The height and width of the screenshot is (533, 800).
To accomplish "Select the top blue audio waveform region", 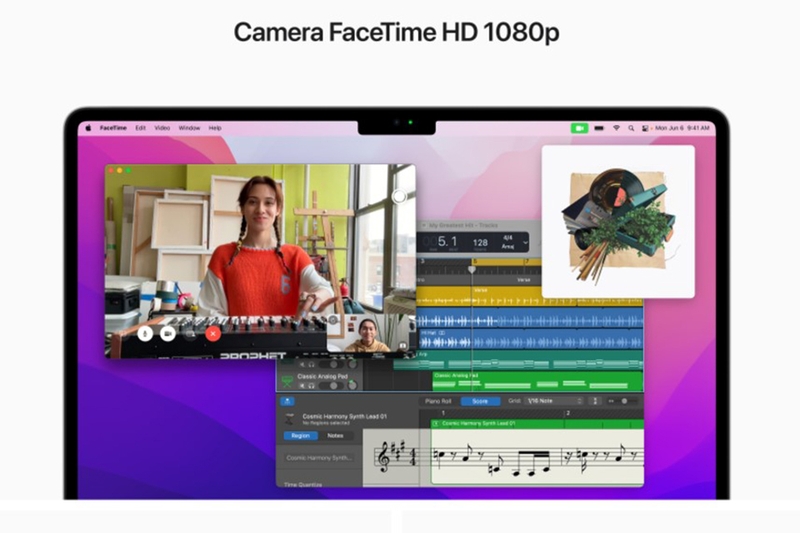I will click(530, 320).
